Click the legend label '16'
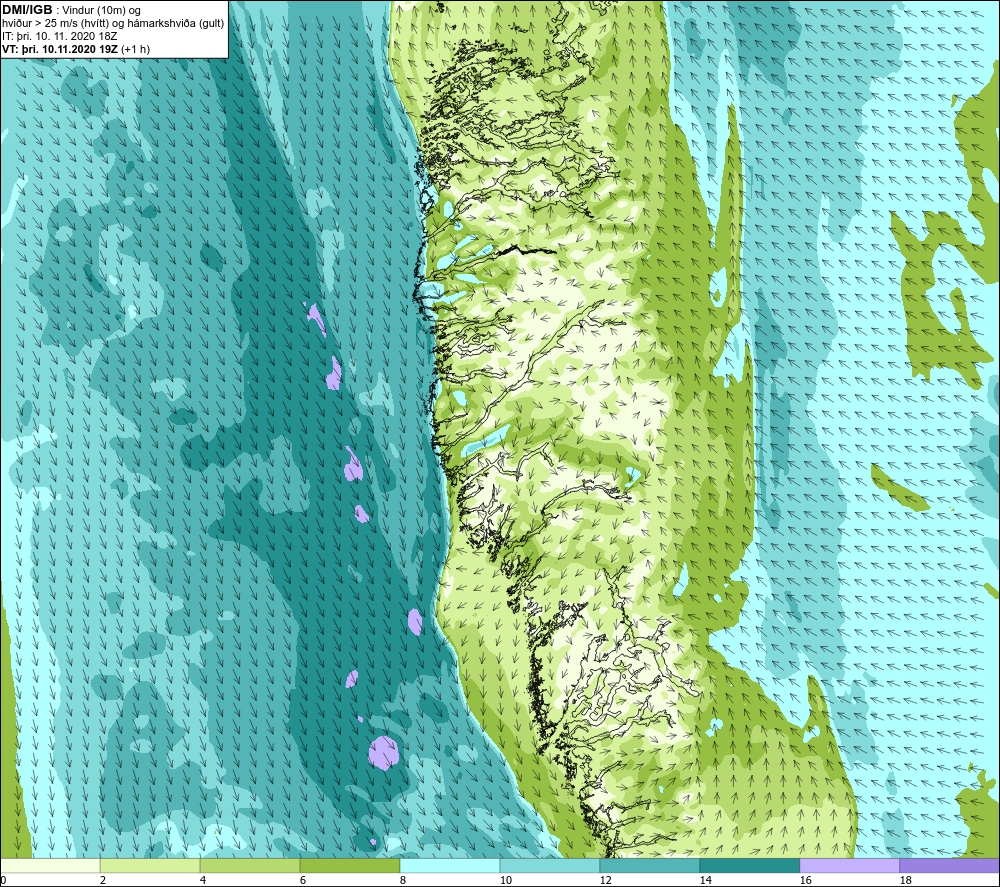This screenshot has height=887, width=1000. click(x=806, y=880)
